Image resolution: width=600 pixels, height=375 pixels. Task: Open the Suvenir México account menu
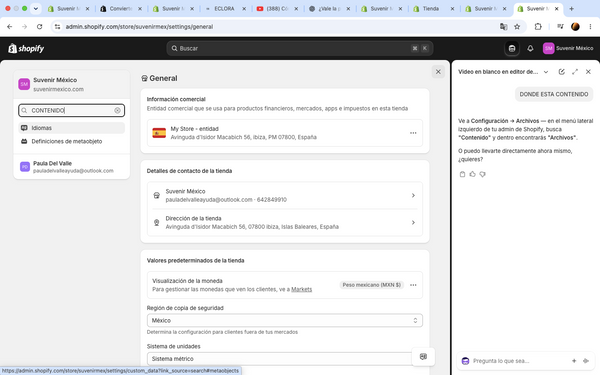[x=568, y=48]
